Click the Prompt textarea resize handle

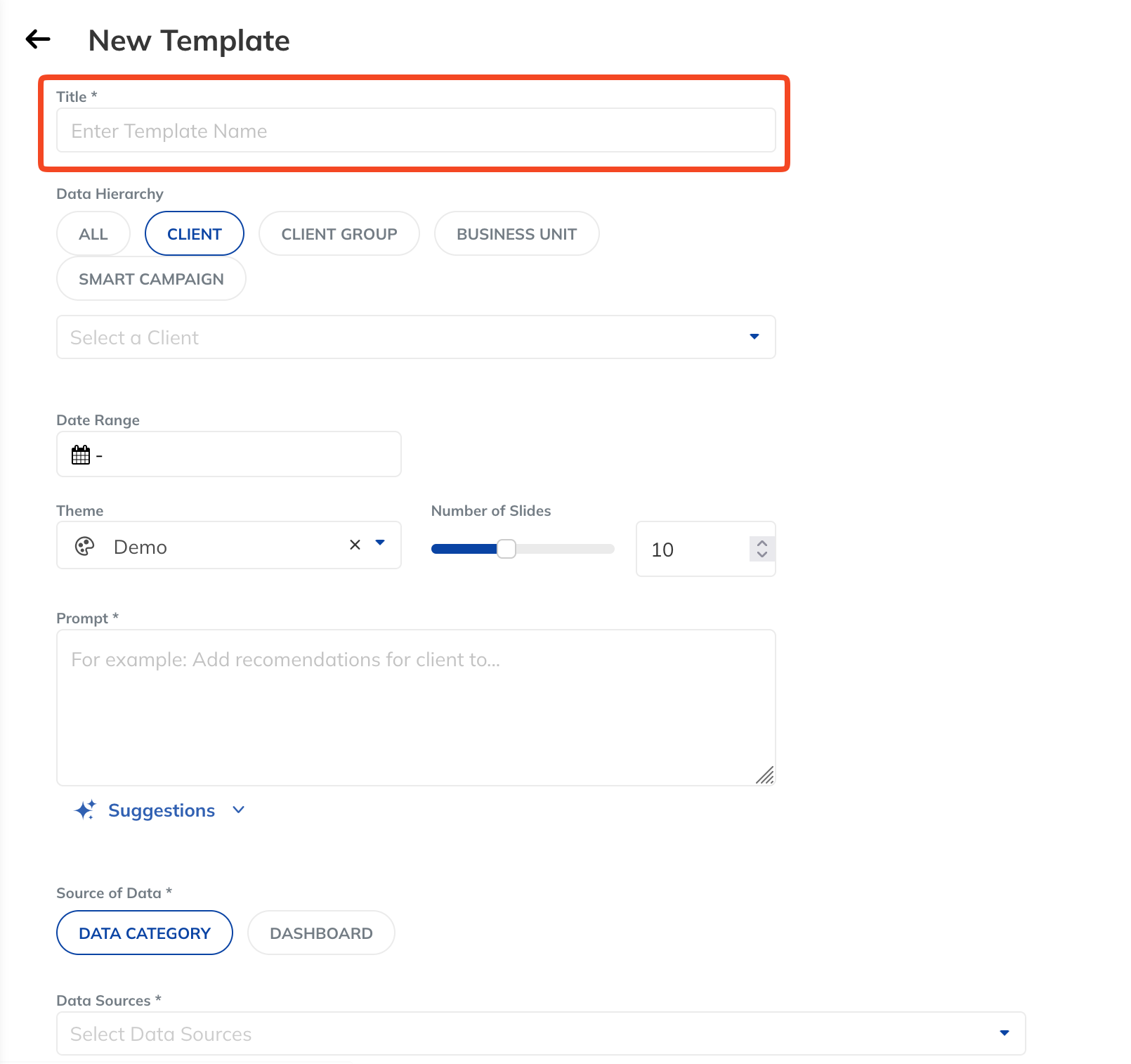click(765, 774)
